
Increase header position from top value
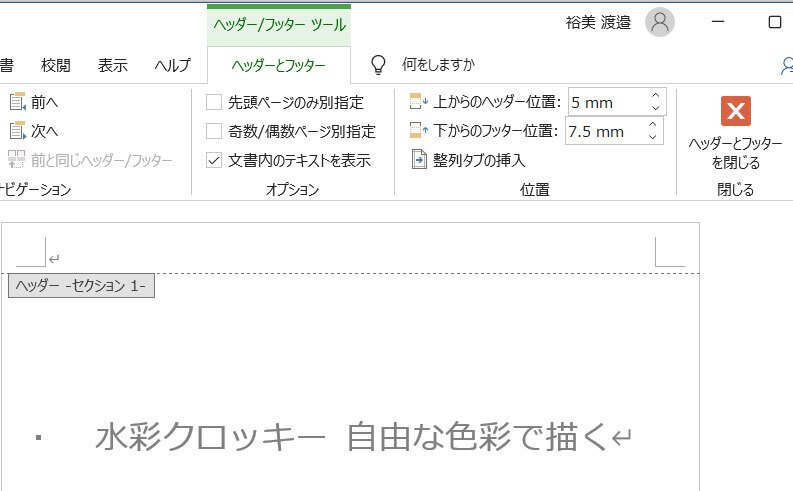click(x=655, y=96)
